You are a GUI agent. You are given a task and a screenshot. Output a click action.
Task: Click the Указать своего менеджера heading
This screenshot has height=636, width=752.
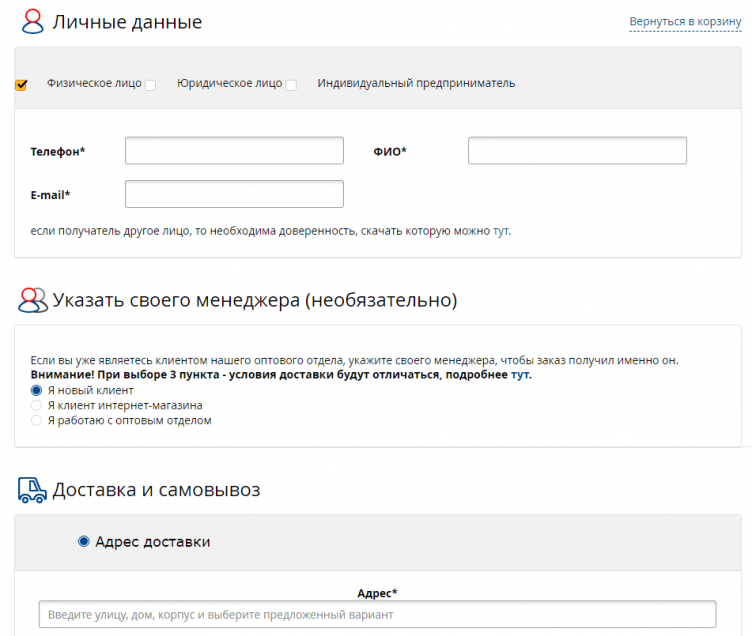(x=255, y=300)
